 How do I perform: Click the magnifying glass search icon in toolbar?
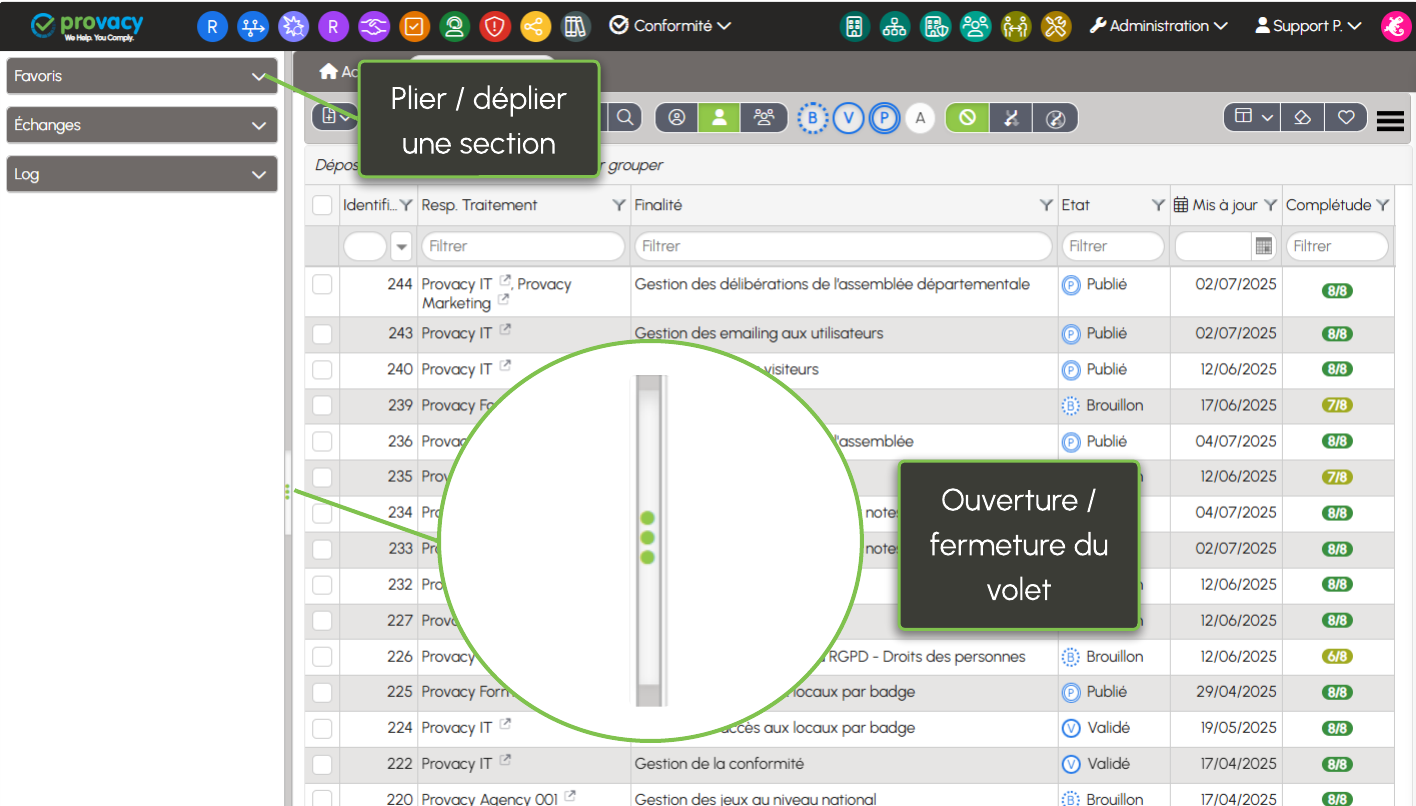tap(625, 118)
